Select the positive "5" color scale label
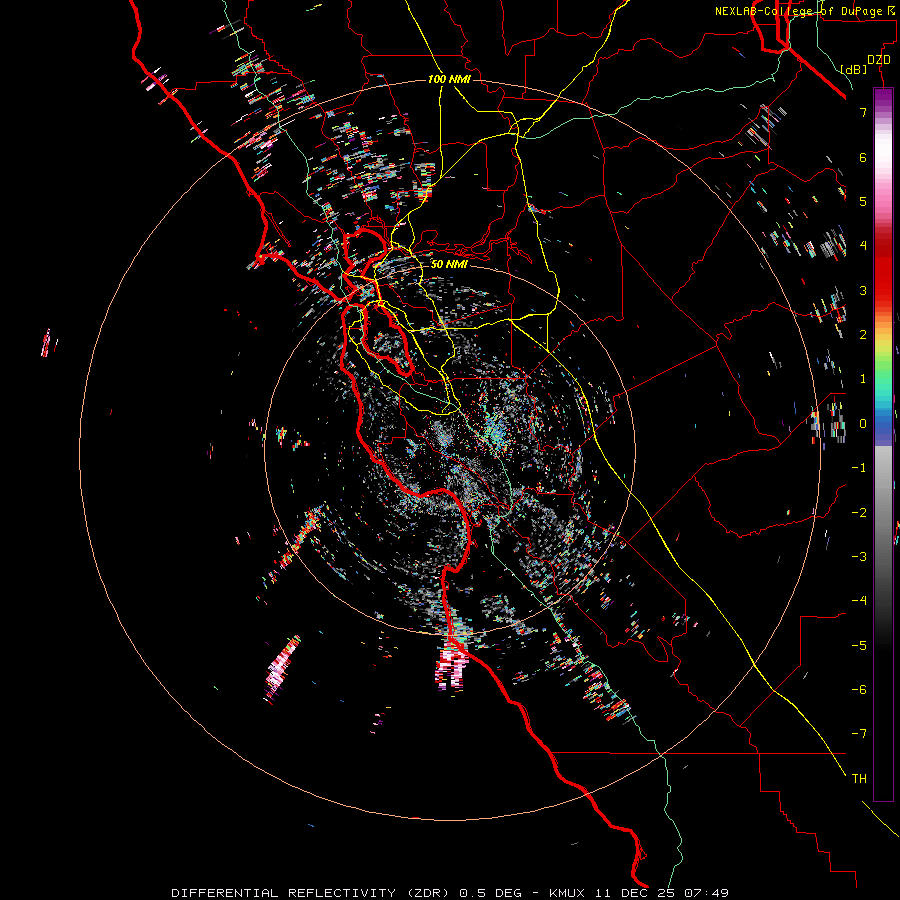This screenshot has height=900, width=900. 863,201
